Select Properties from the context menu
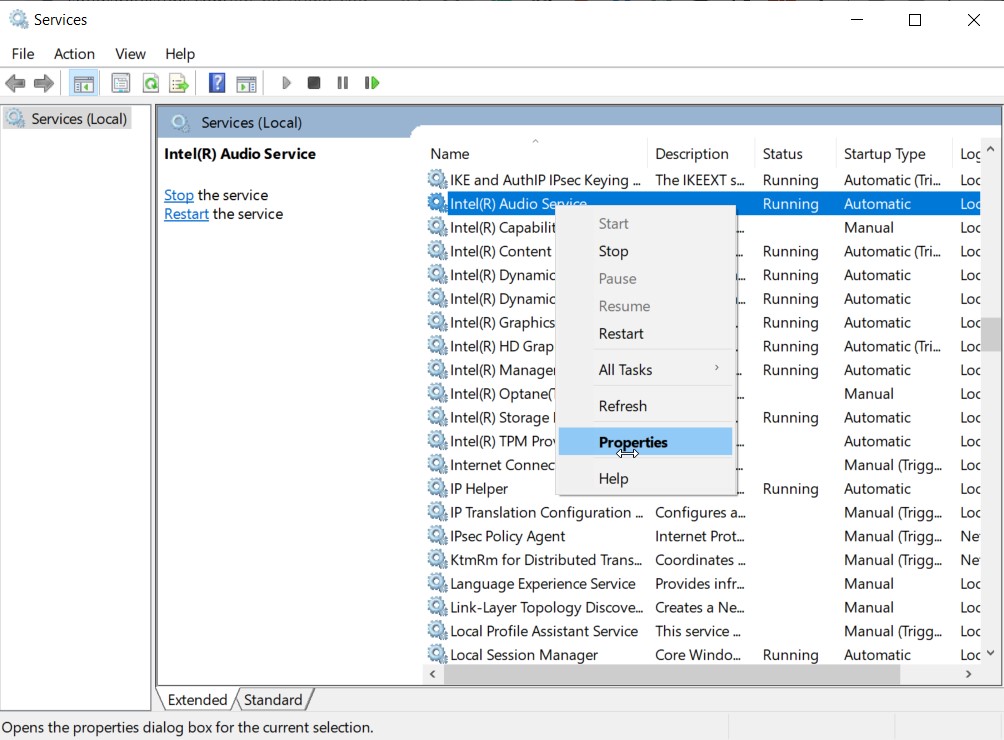The width and height of the screenshot is (1004, 740). pyautogui.click(x=632, y=441)
